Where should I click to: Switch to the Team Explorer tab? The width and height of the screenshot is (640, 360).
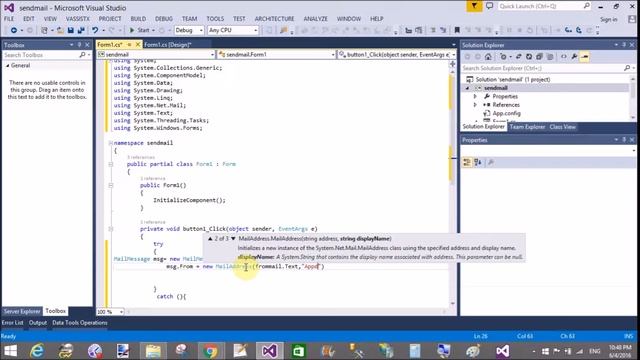[x=527, y=127]
